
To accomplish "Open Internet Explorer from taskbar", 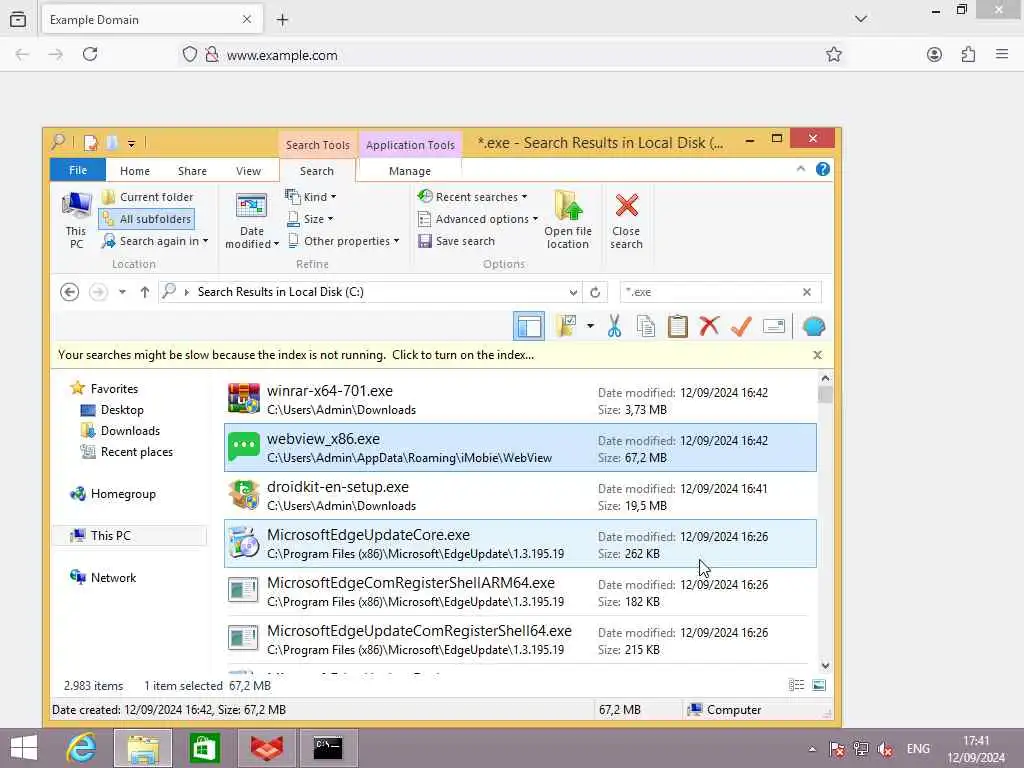I will click(x=81, y=748).
